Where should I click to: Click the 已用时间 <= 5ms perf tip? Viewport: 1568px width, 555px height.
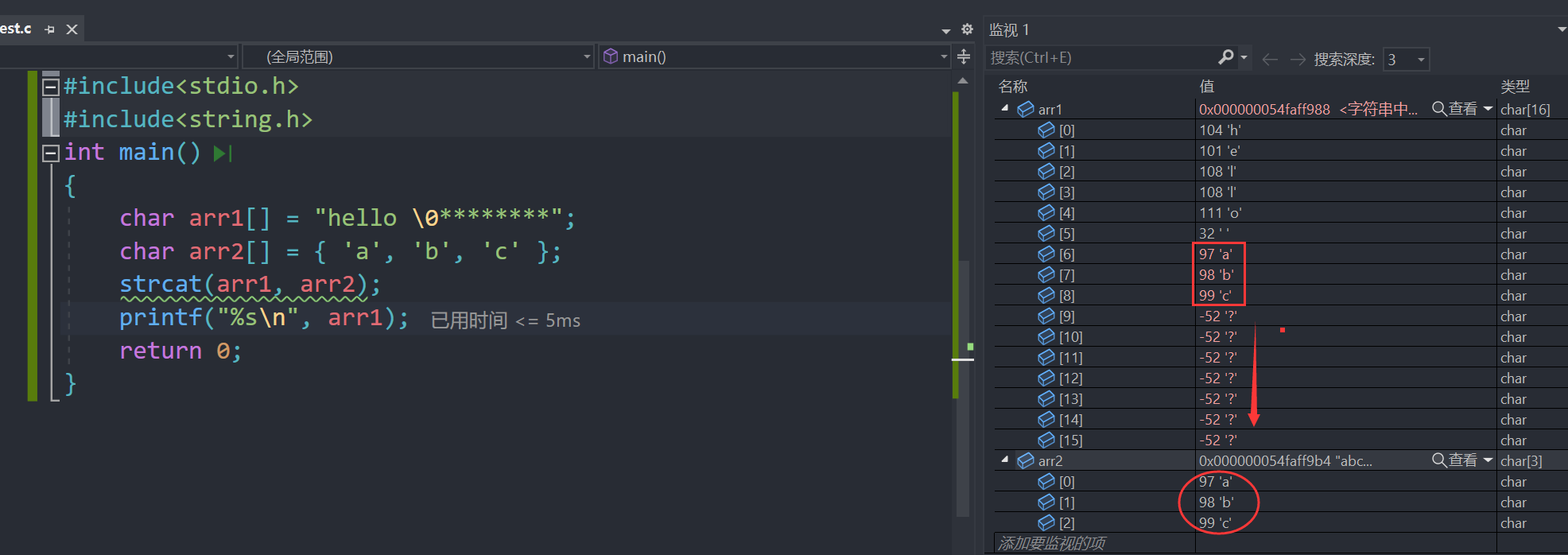(x=505, y=320)
